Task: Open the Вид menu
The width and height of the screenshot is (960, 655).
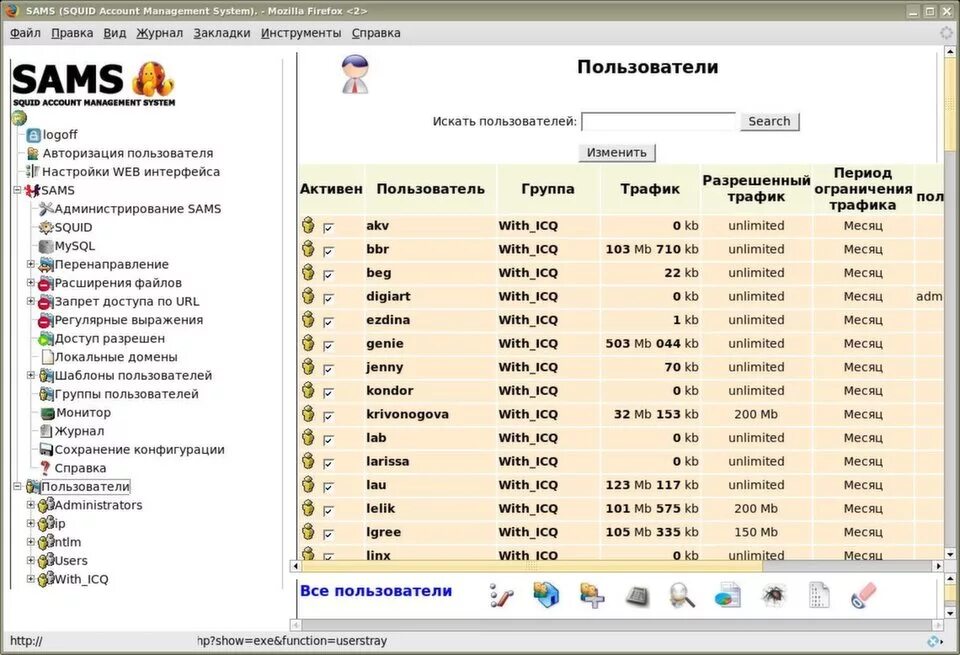Action: pyautogui.click(x=114, y=33)
